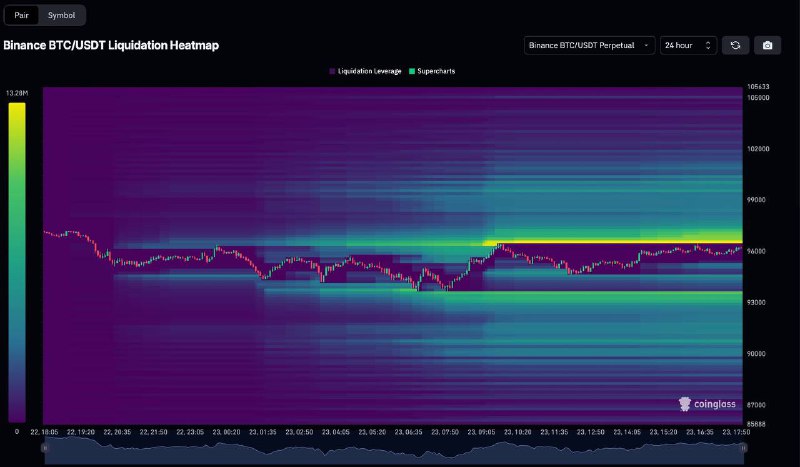Click the 102000 price axis label
The image size is (800, 467).
pos(758,149)
